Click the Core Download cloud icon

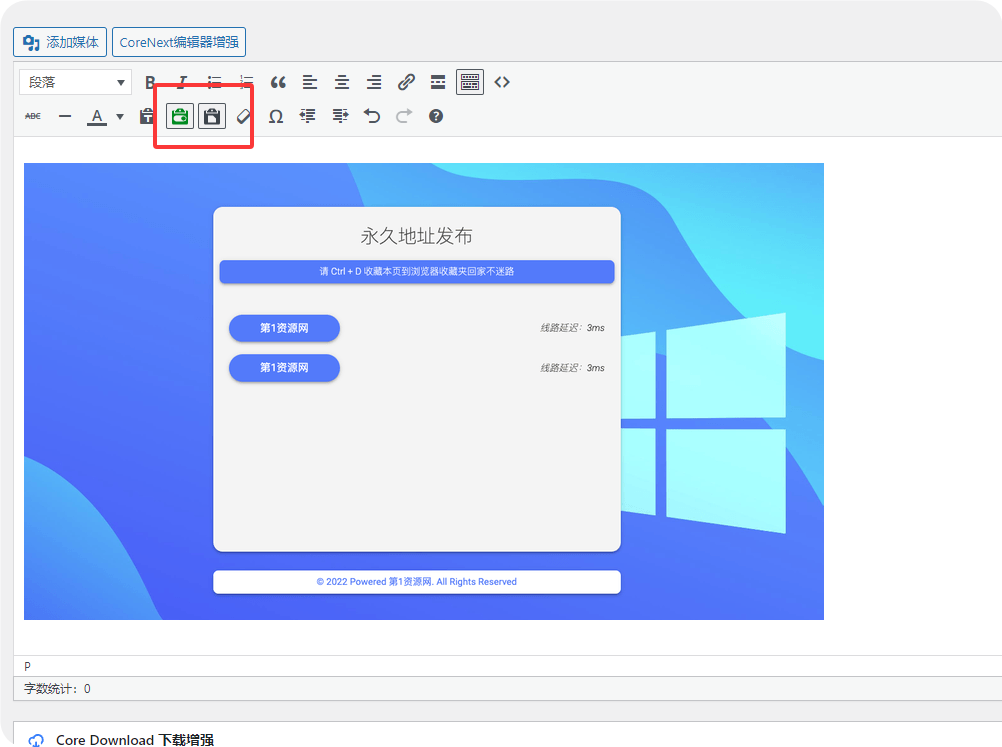36,740
